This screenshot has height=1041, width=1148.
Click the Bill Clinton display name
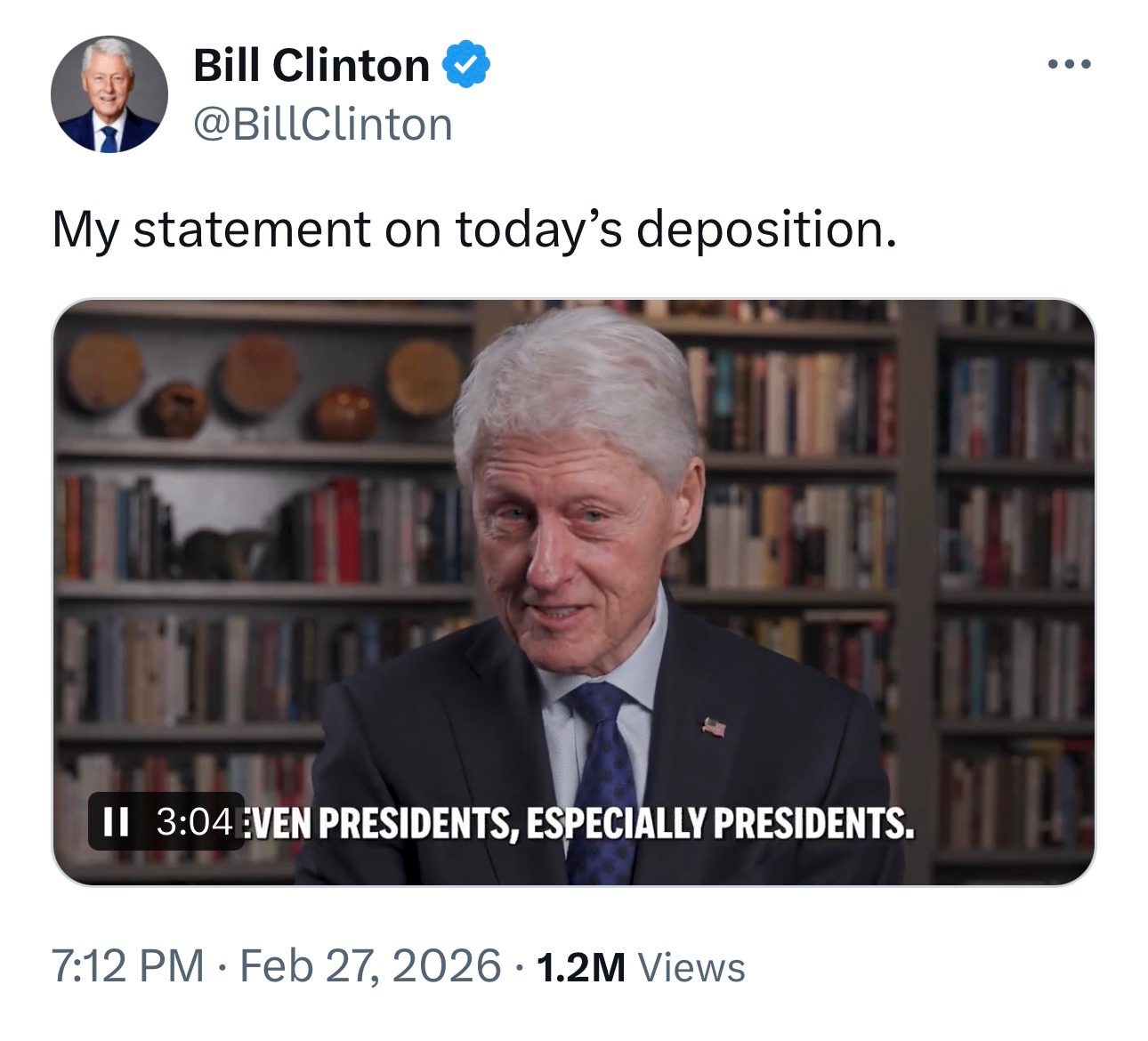[311, 66]
